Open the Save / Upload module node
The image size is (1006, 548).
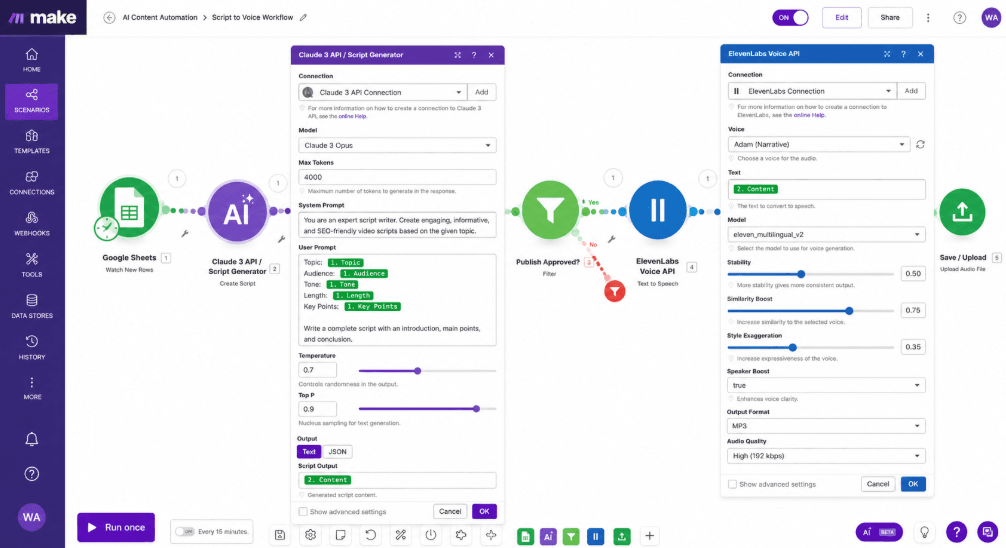coord(962,212)
